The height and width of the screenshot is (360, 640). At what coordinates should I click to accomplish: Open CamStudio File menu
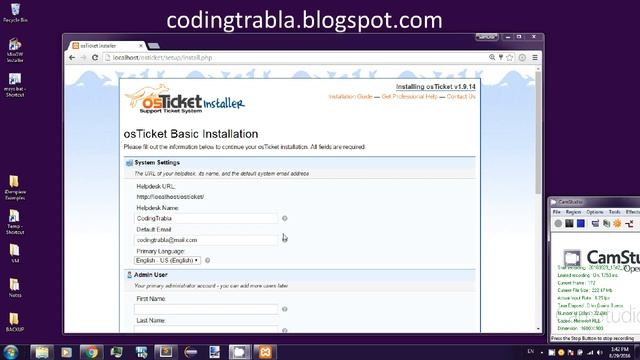tap(557, 212)
